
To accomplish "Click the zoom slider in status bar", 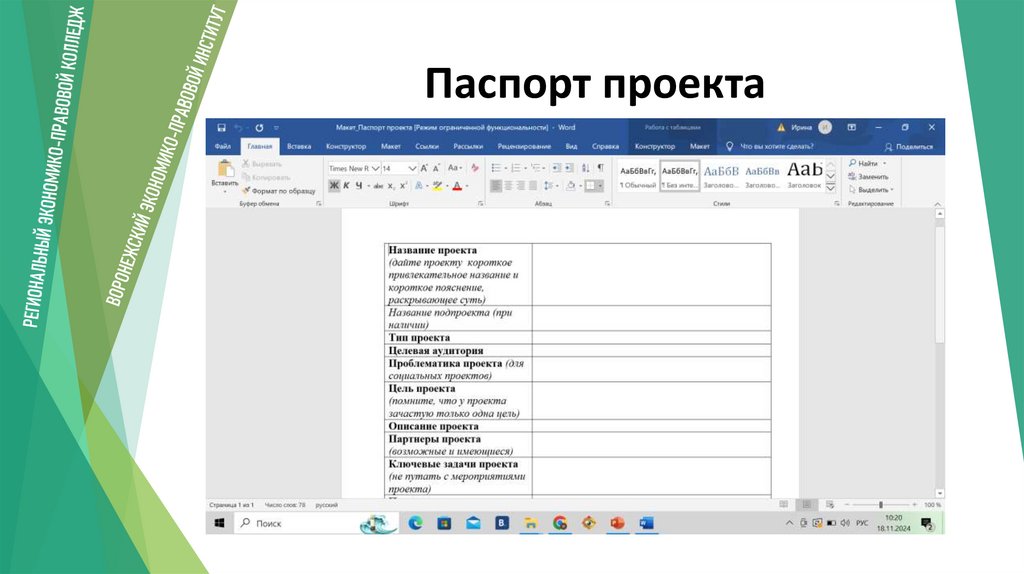I will tap(880, 505).
